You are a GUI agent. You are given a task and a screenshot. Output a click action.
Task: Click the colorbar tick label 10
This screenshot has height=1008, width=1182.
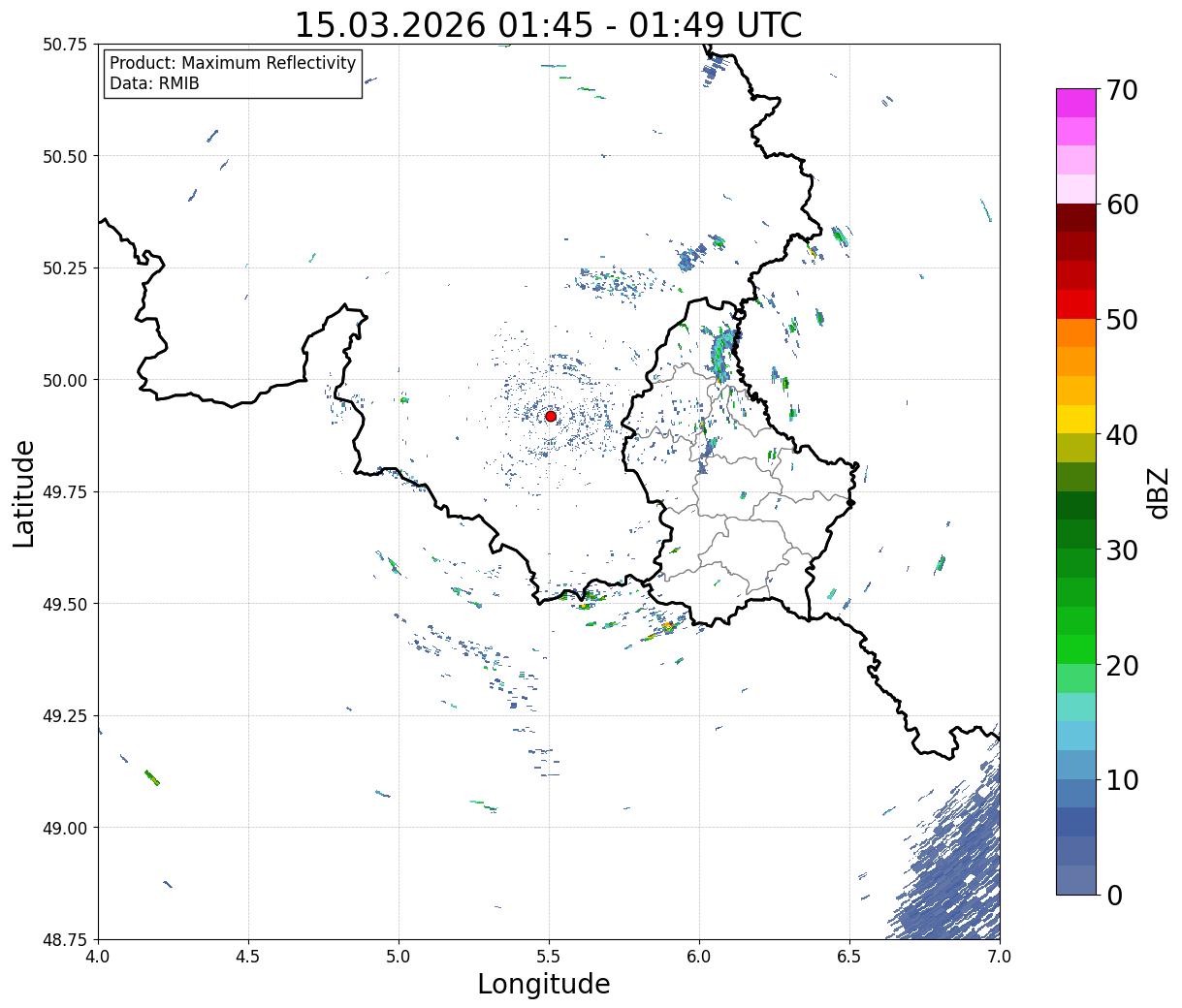click(1122, 780)
